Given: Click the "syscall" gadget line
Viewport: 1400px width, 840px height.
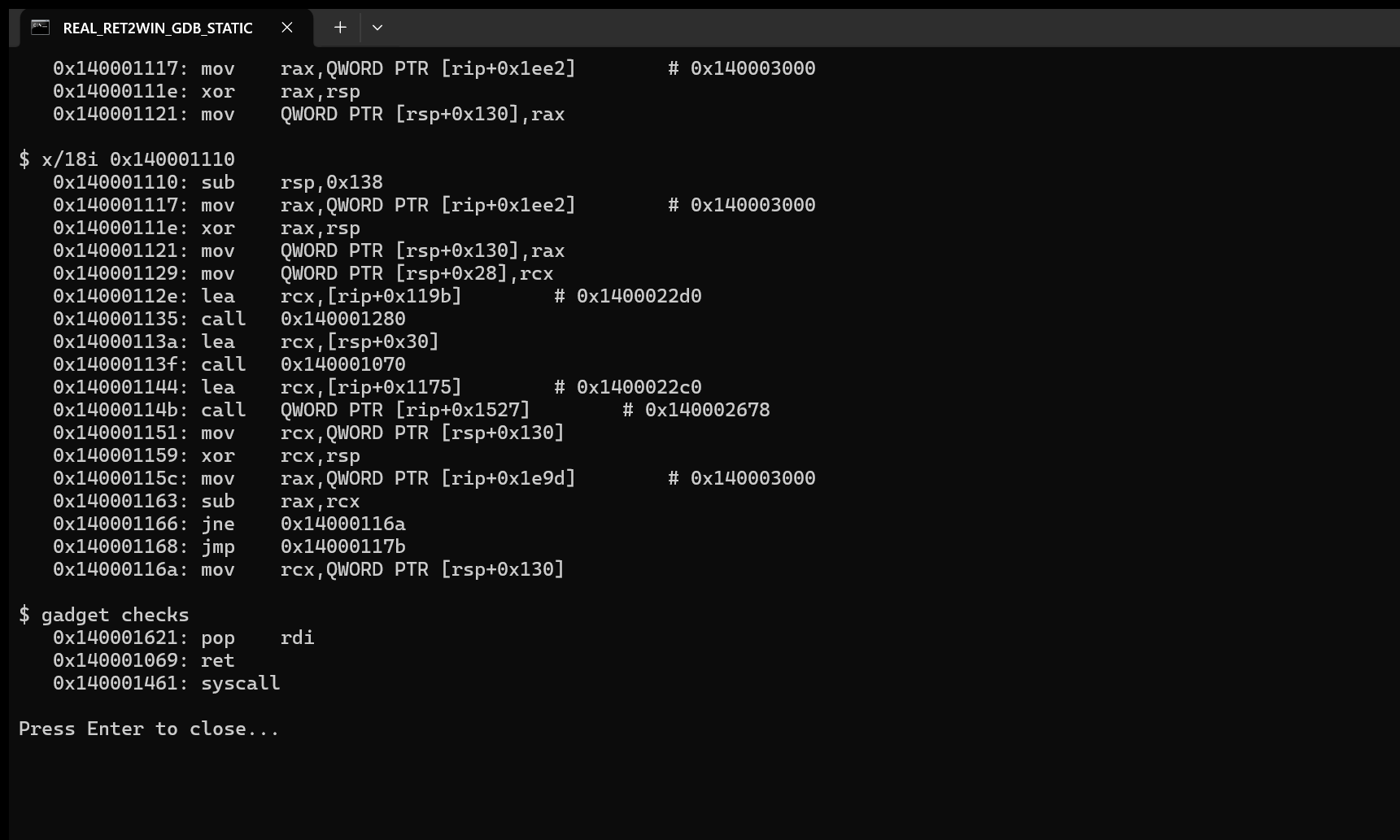Looking at the screenshot, I should point(167,683).
